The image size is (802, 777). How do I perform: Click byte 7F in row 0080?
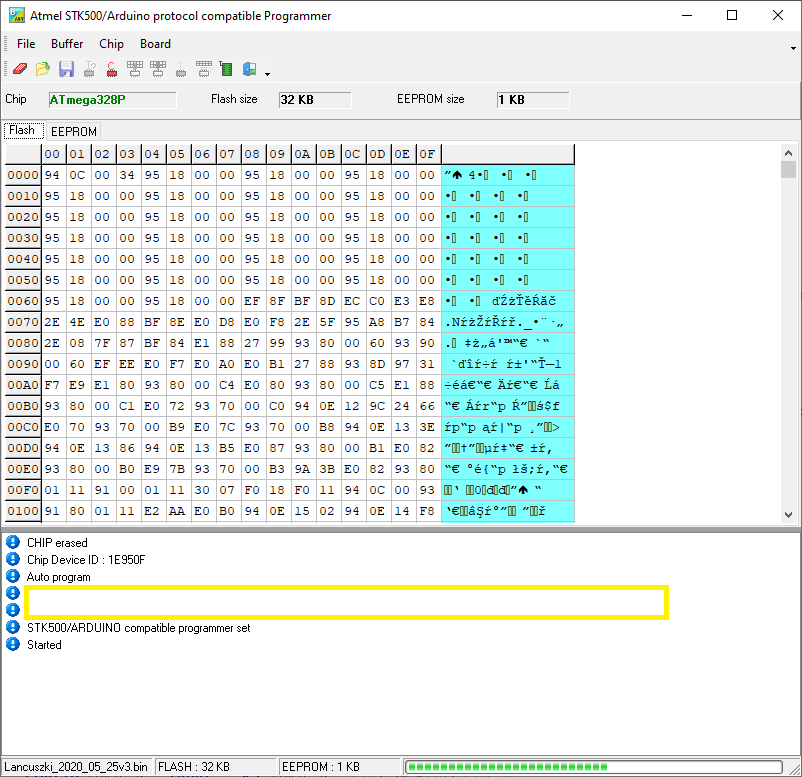[x=102, y=343]
